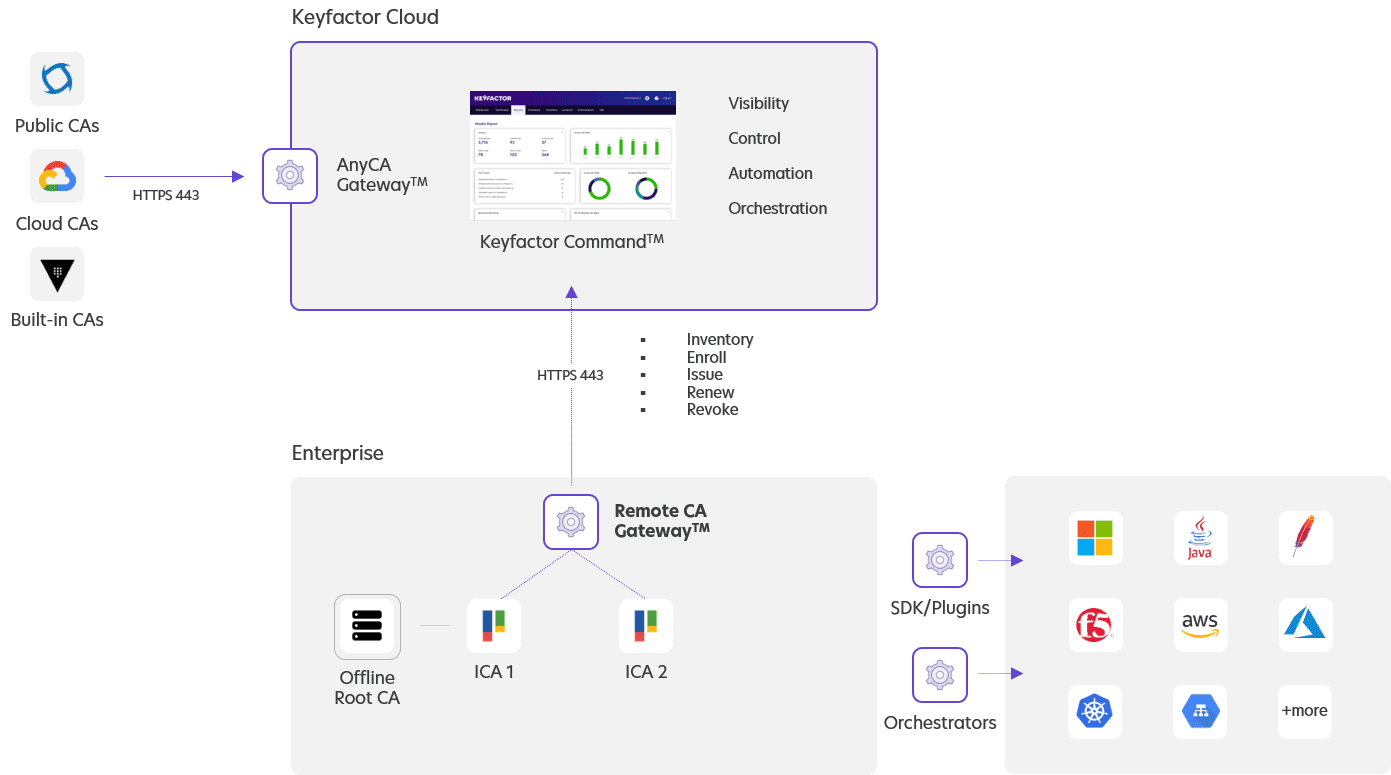Click the Built-in CAs label
This screenshot has height=775, width=1391.
point(57,321)
